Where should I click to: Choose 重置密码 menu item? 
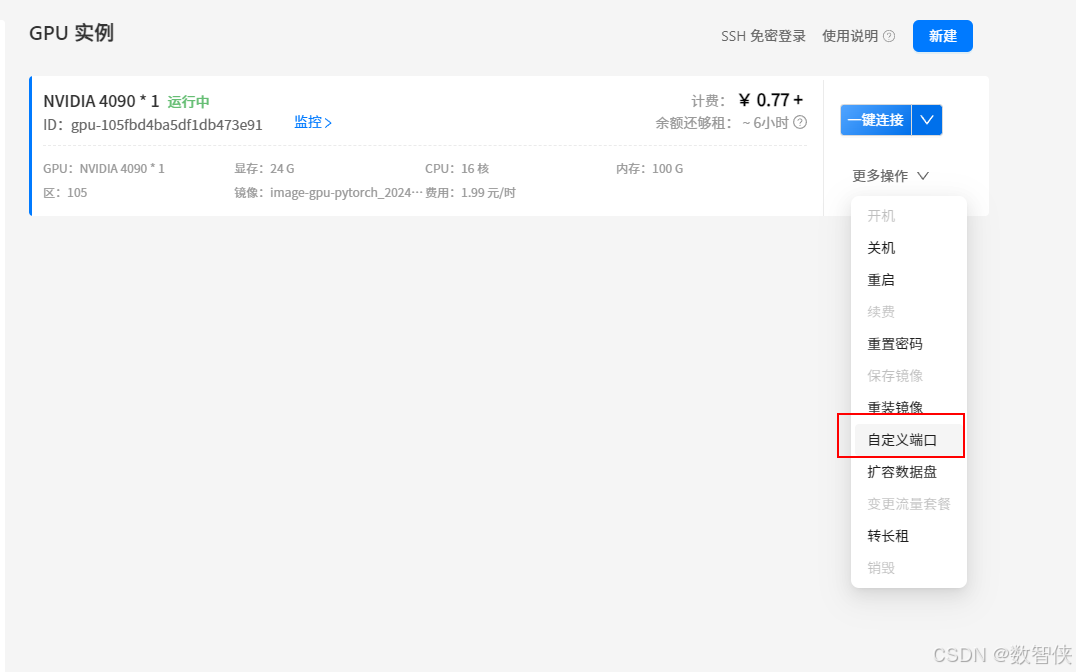point(894,344)
